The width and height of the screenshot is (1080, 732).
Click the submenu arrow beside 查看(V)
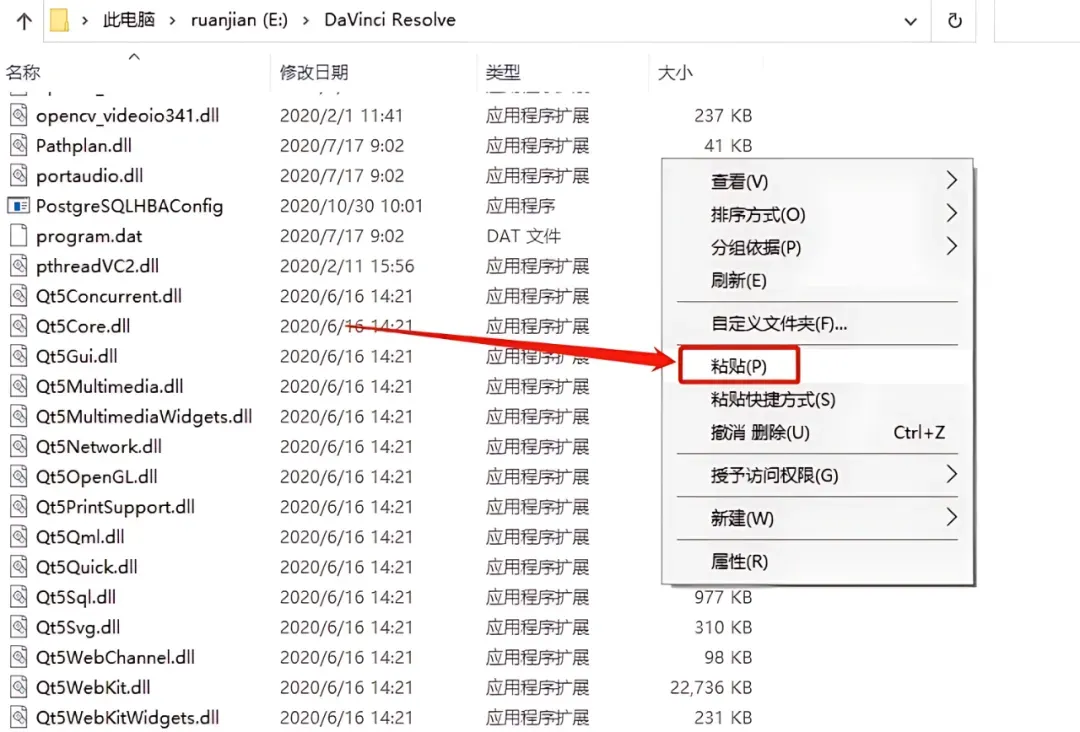951,180
